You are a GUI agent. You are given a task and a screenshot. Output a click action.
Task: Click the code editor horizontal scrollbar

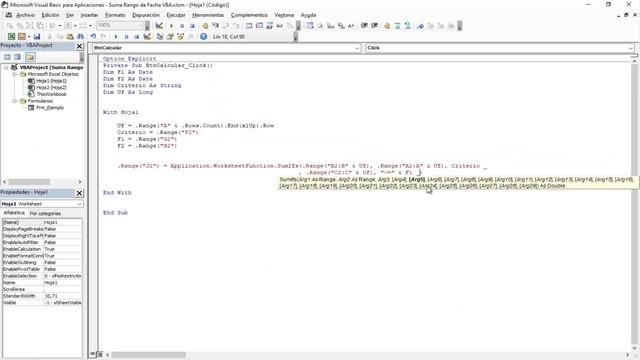point(149,355)
